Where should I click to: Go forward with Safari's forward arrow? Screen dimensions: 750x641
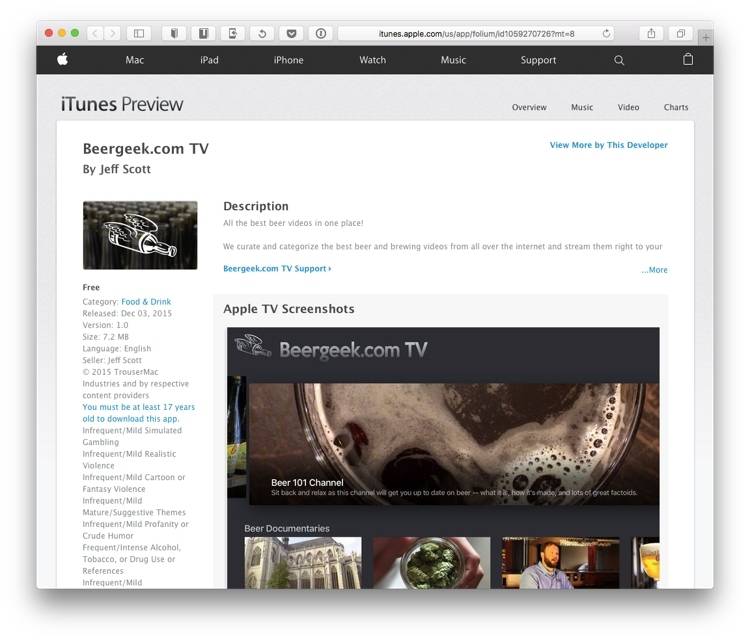112,33
